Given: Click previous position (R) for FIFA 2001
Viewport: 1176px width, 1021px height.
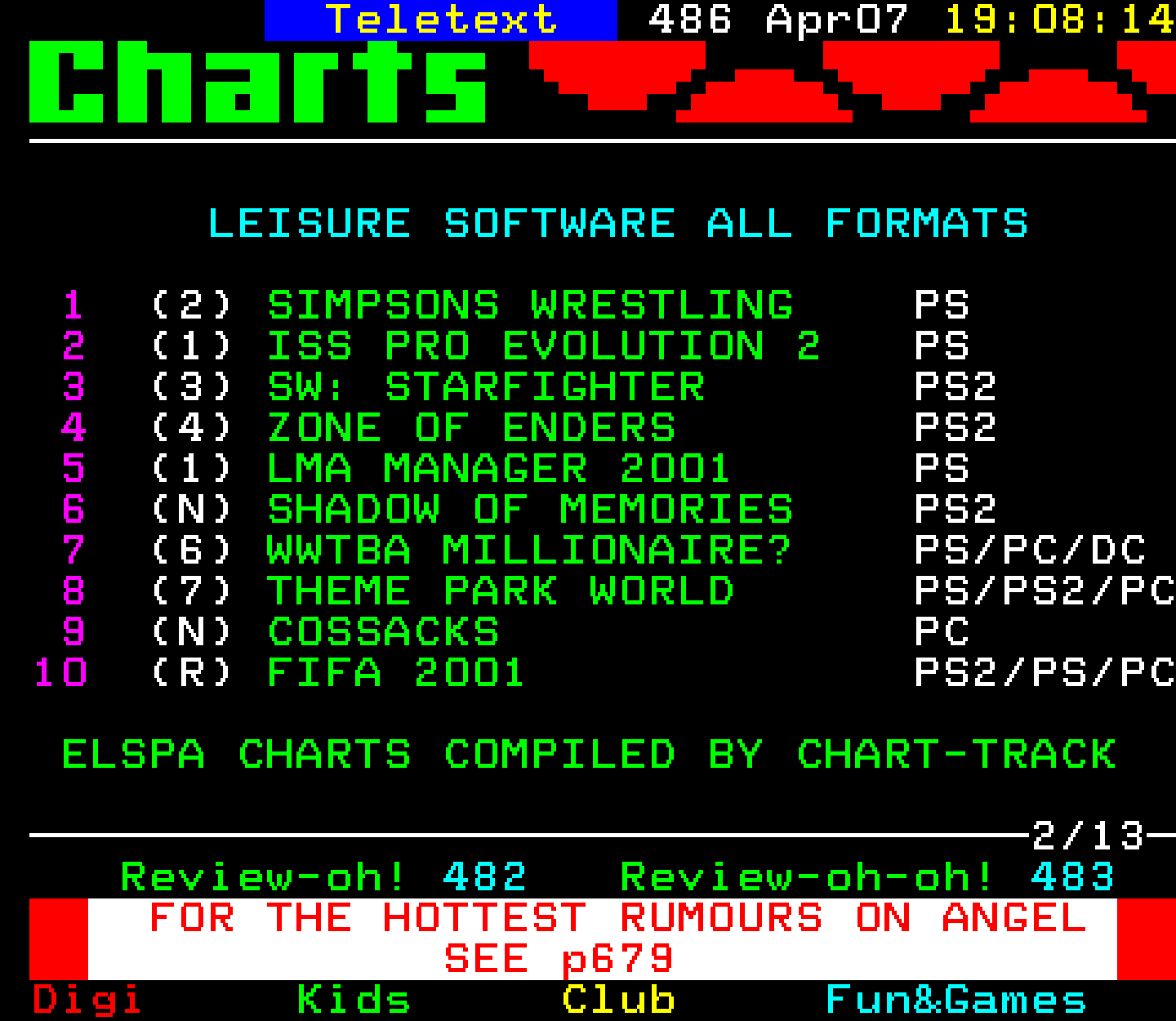Looking at the screenshot, I should coord(192,673).
